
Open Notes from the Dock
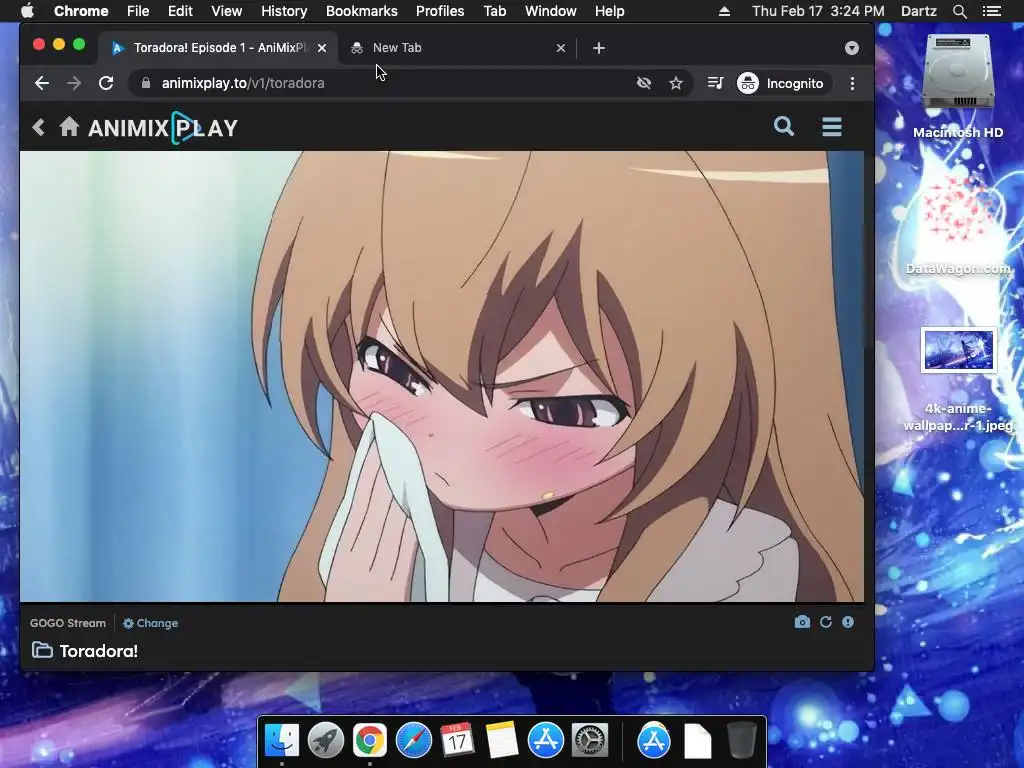coord(502,741)
